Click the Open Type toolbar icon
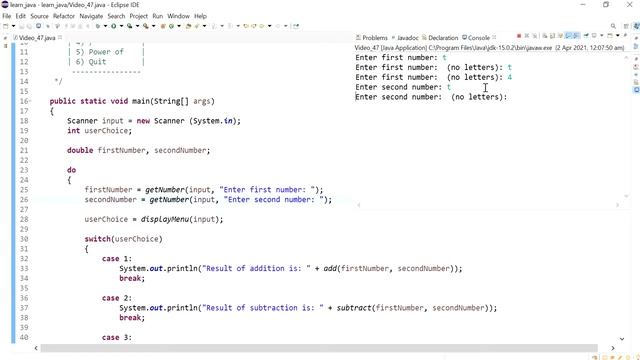This screenshot has height=360, width=640. click(x=188, y=26)
